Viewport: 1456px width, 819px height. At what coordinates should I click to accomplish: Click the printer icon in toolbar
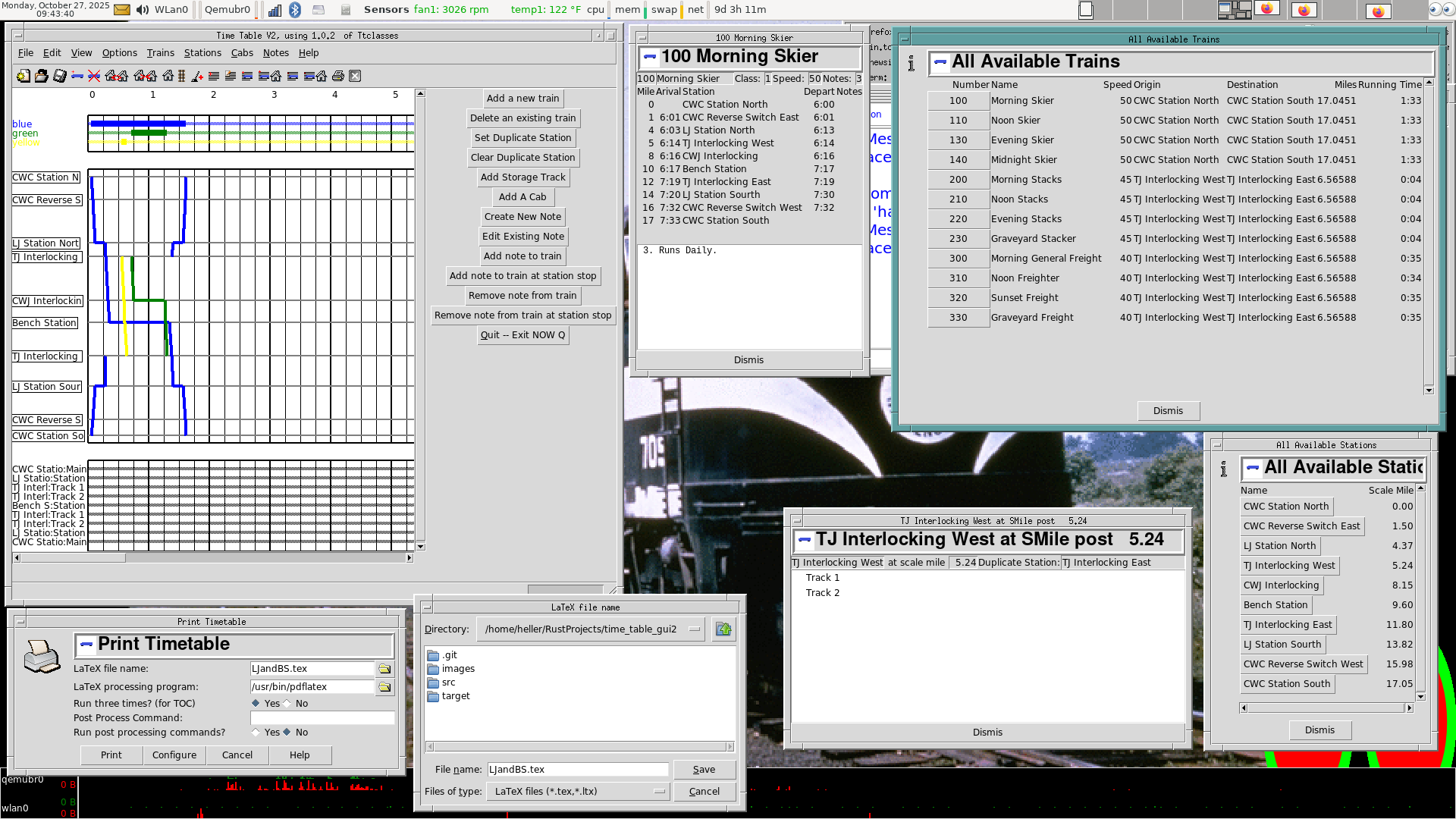click(x=338, y=76)
